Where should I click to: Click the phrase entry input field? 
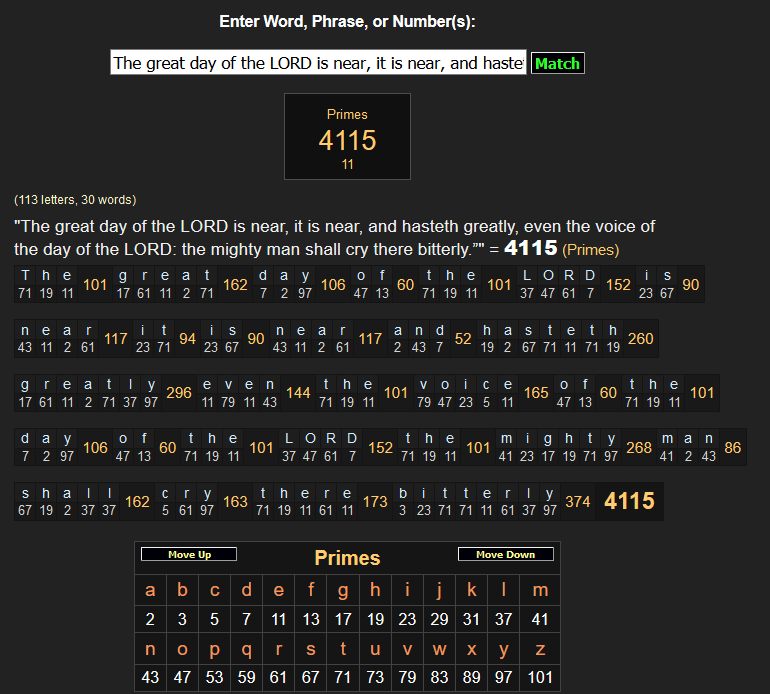click(318, 63)
